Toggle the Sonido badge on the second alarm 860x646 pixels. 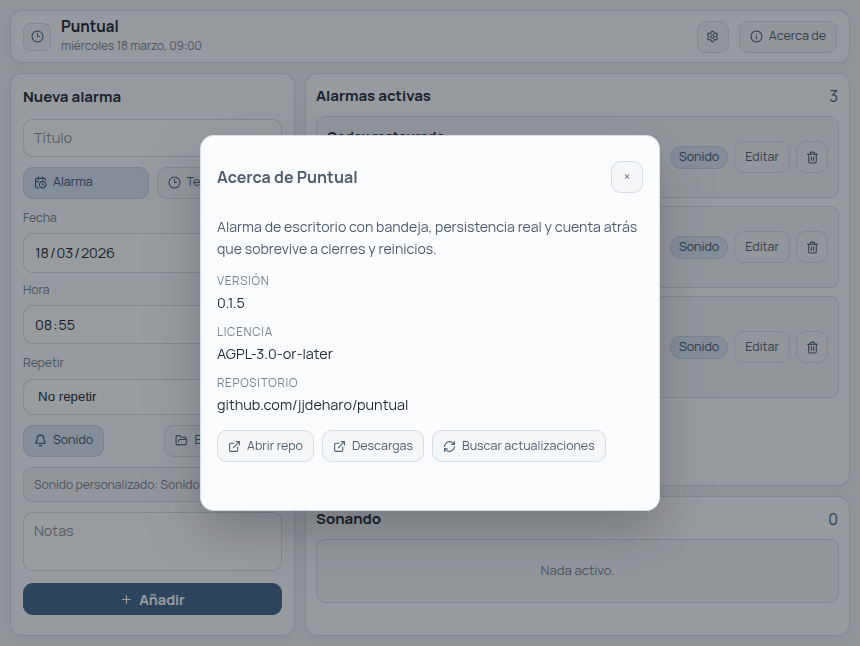coord(699,247)
